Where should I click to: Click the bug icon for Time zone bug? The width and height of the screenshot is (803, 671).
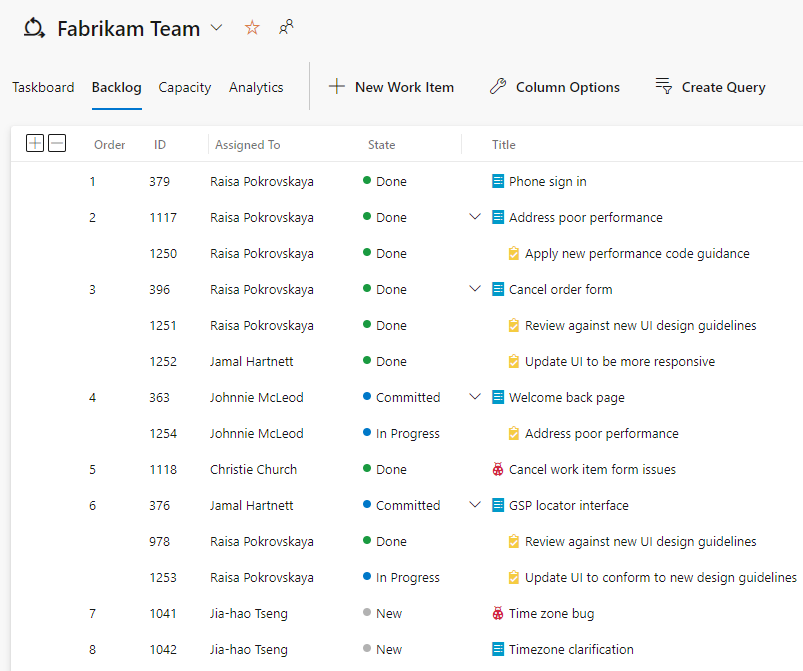(x=498, y=613)
